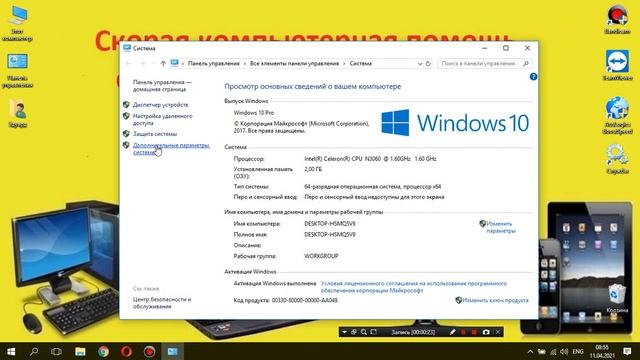Open This PC desktop icon
Viewport: 640px width, 360px height.
coord(17,23)
